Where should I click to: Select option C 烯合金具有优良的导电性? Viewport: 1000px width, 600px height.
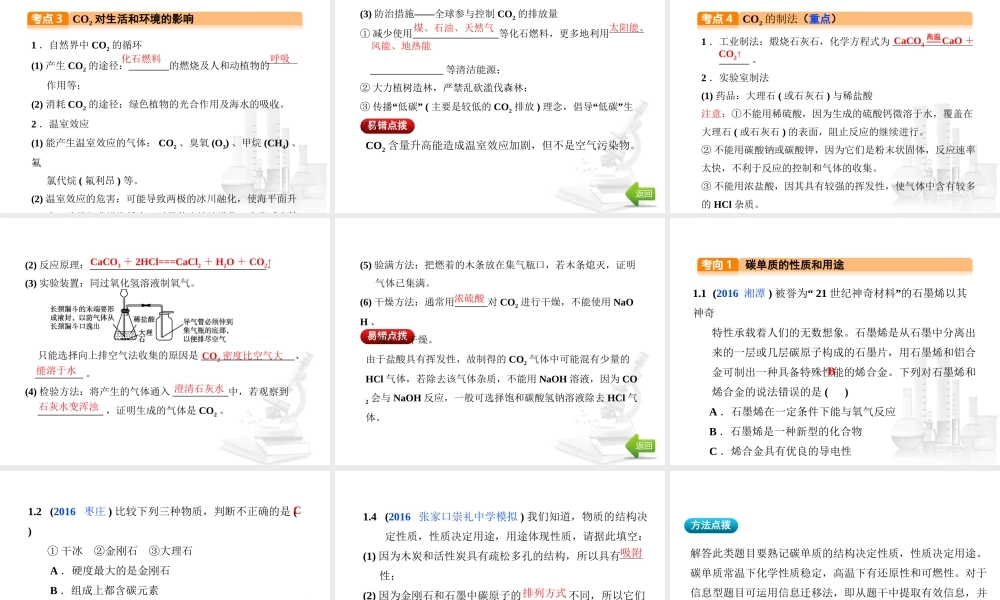780,451
